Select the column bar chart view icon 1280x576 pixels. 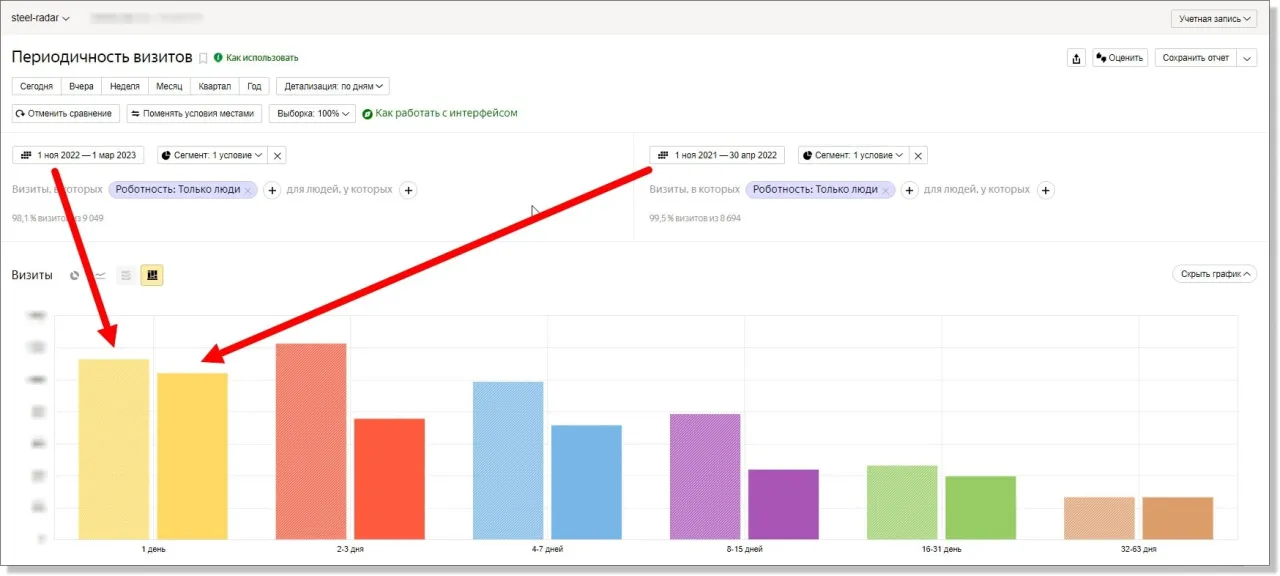coord(152,275)
